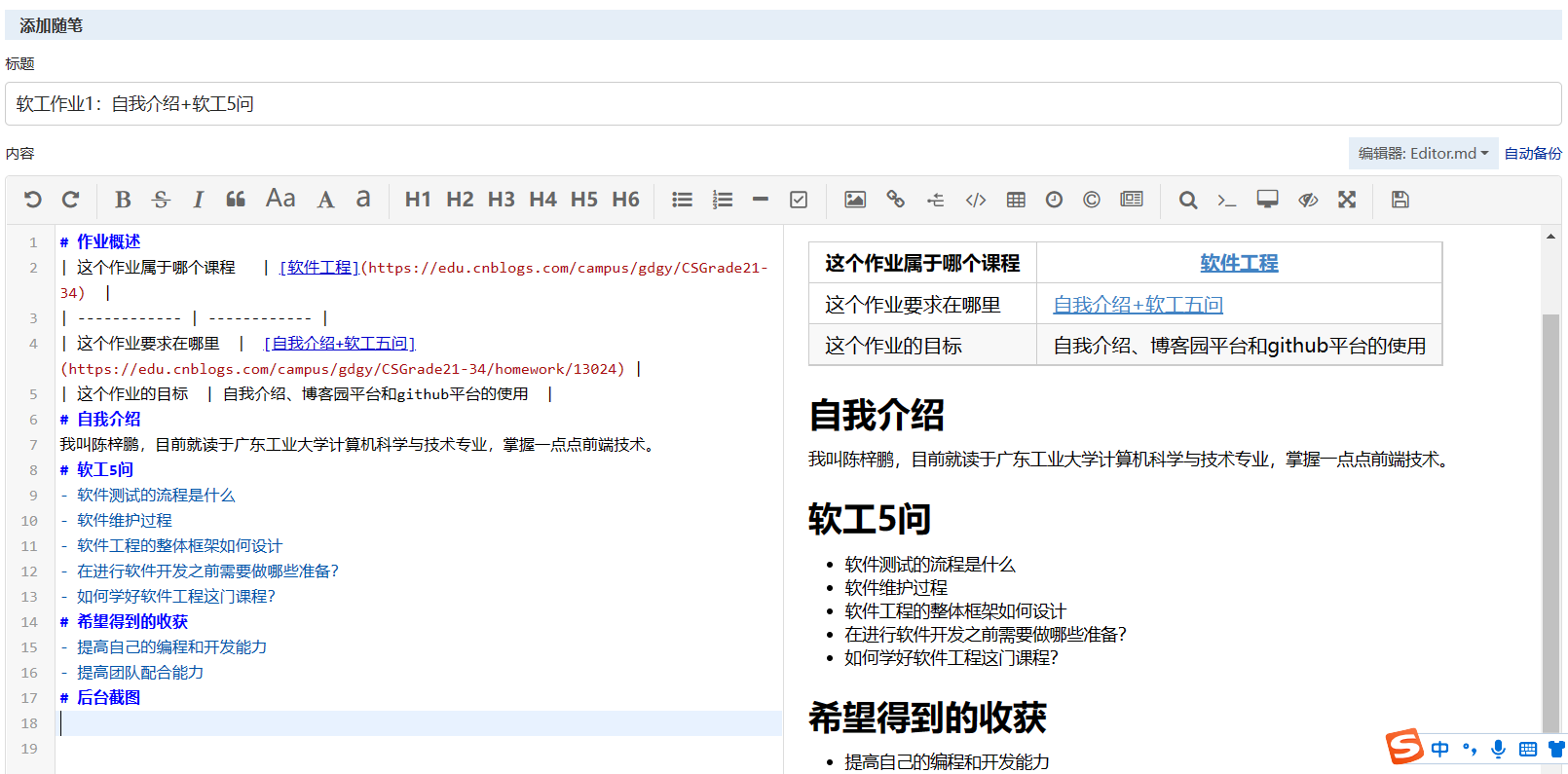1568x774 pixels.
Task: Insert the current date and time
Action: click(x=1054, y=200)
